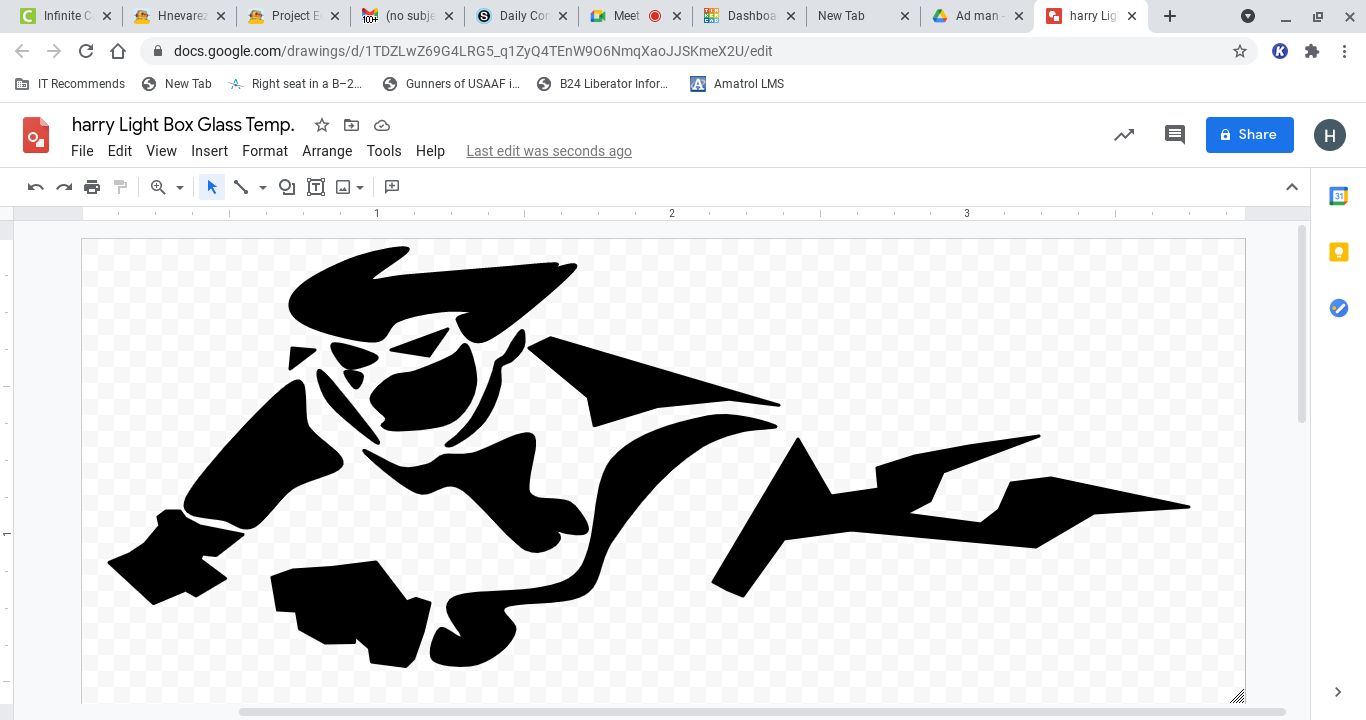Click the drawing title text field

tap(183, 125)
